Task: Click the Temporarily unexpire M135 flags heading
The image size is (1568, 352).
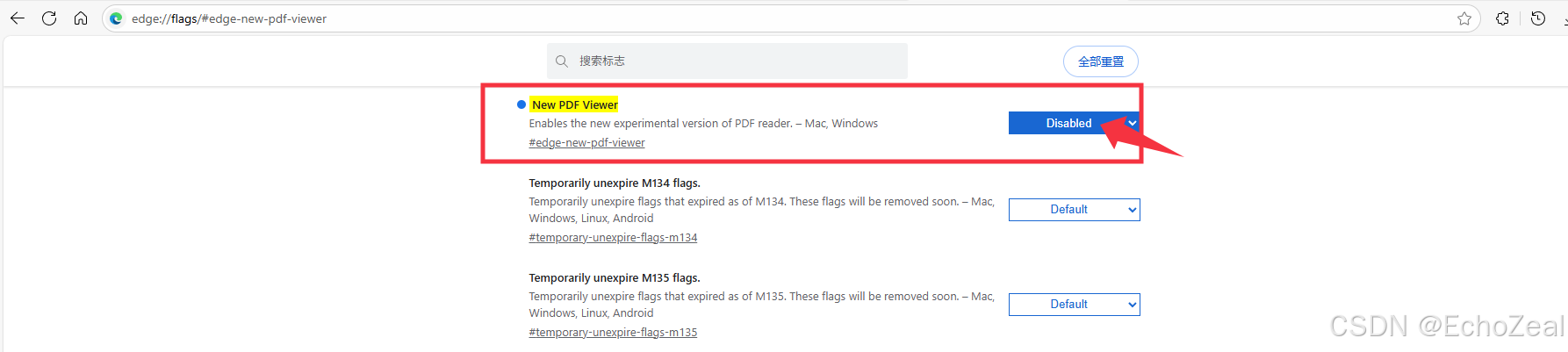Action: click(615, 278)
